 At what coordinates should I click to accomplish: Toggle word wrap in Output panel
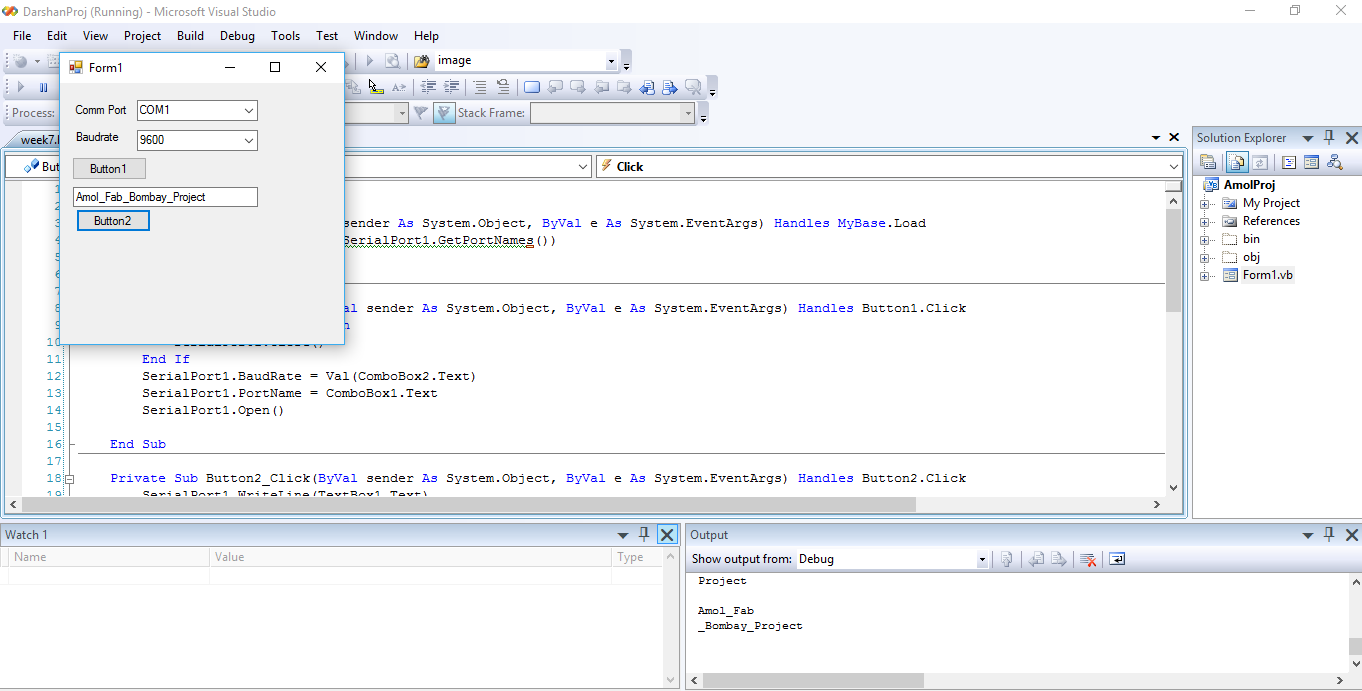coord(1117,559)
